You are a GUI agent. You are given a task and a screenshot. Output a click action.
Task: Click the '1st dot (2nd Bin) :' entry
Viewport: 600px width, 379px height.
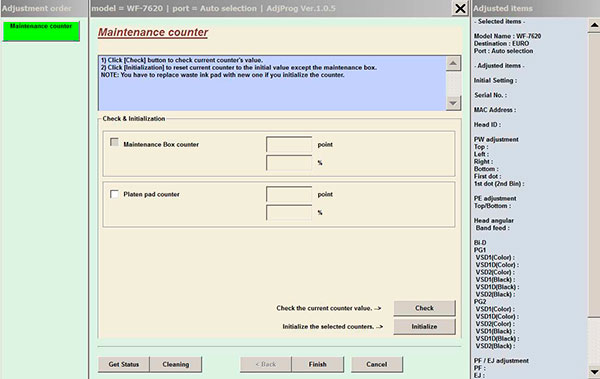point(499,184)
